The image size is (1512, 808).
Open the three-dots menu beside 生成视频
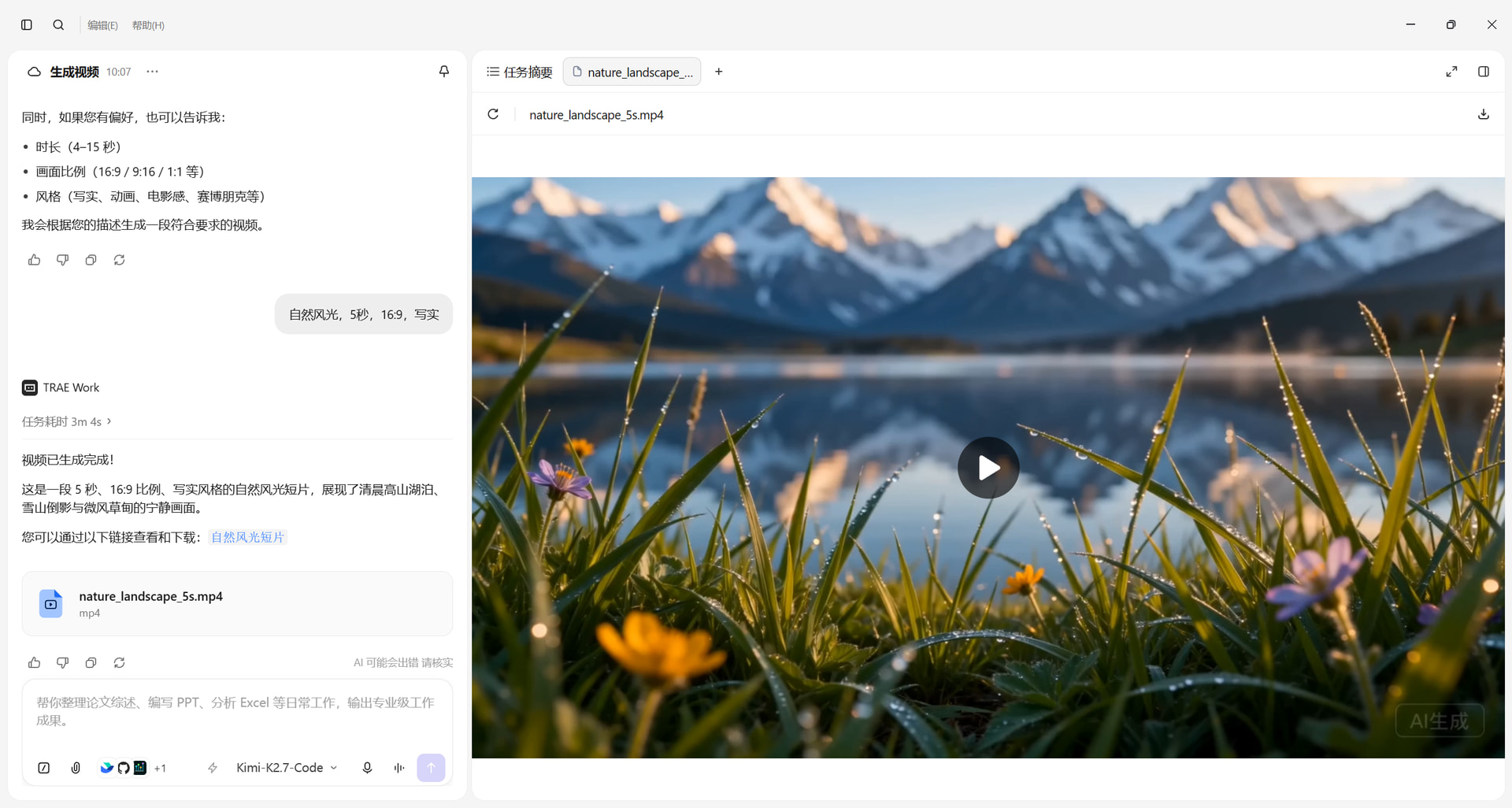click(152, 72)
